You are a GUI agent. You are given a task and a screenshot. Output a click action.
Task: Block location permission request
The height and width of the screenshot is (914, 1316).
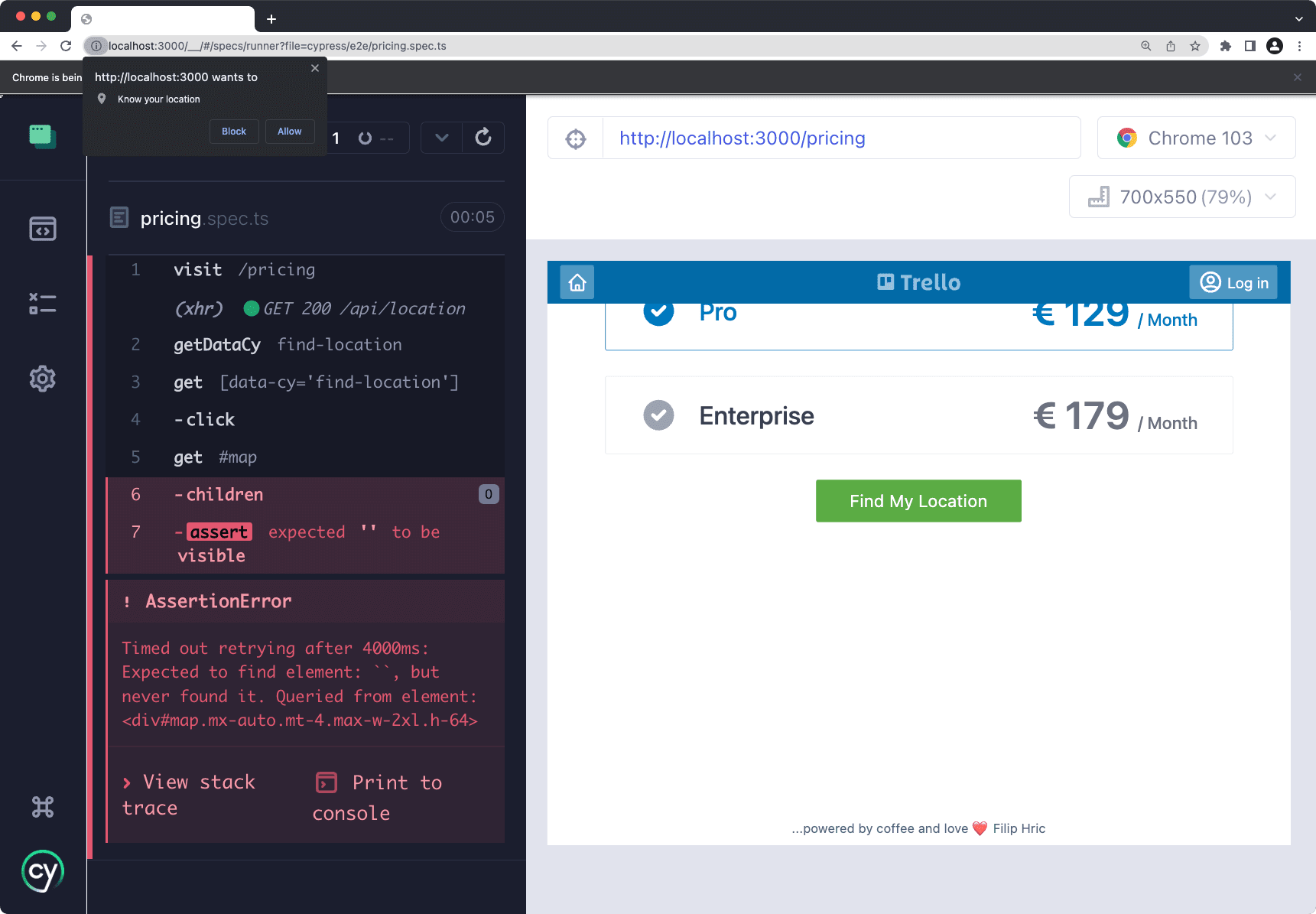tap(234, 132)
